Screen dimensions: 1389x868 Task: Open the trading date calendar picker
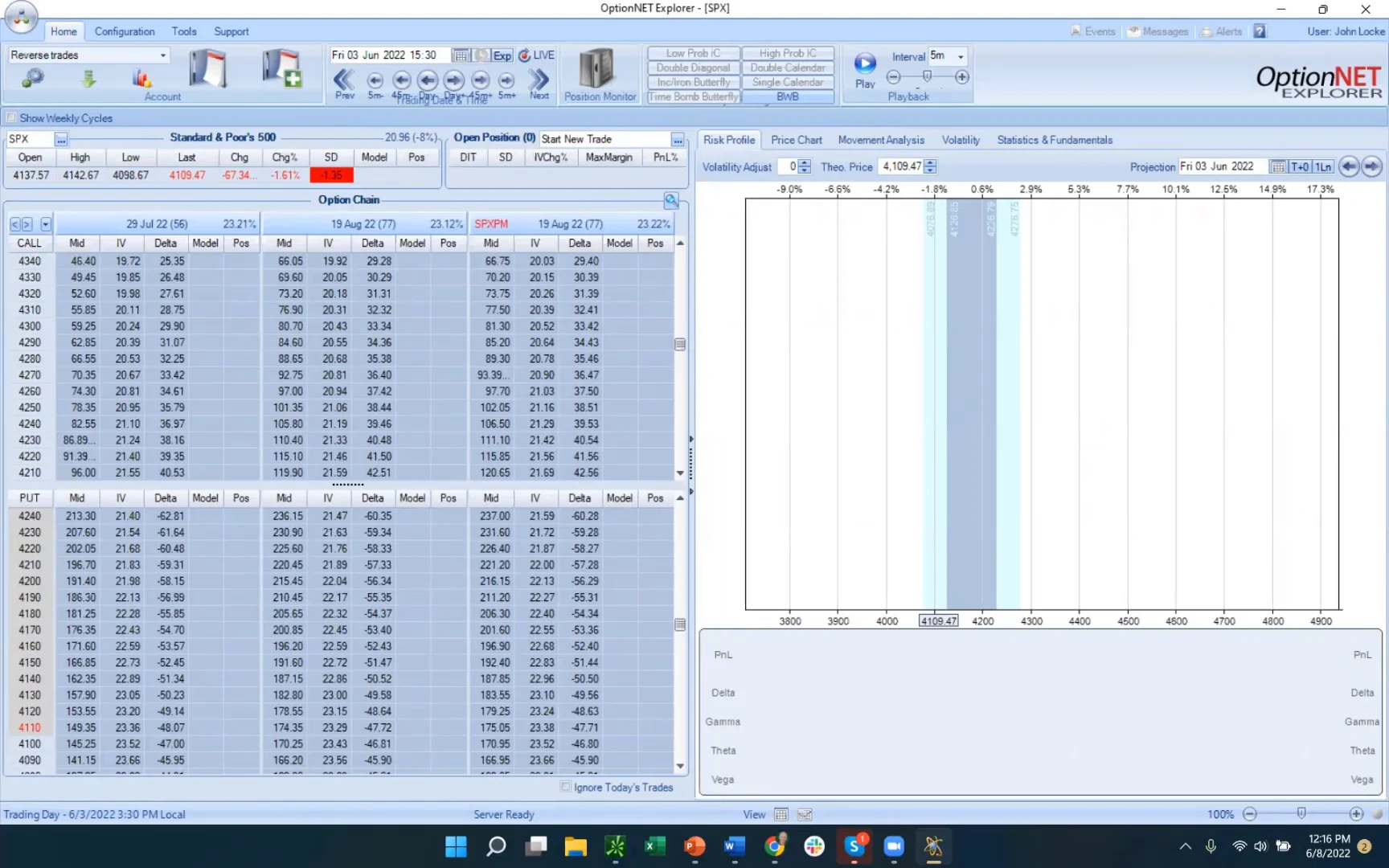[461, 55]
